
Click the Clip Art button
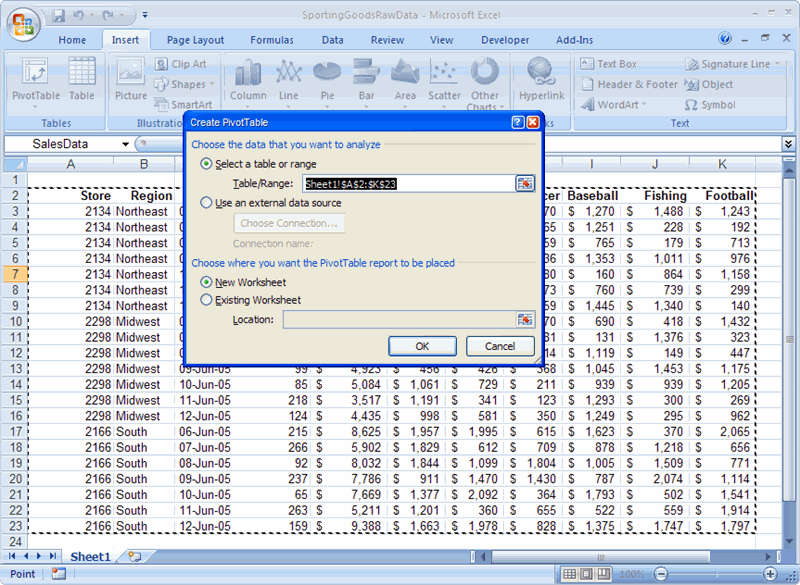coord(181,64)
